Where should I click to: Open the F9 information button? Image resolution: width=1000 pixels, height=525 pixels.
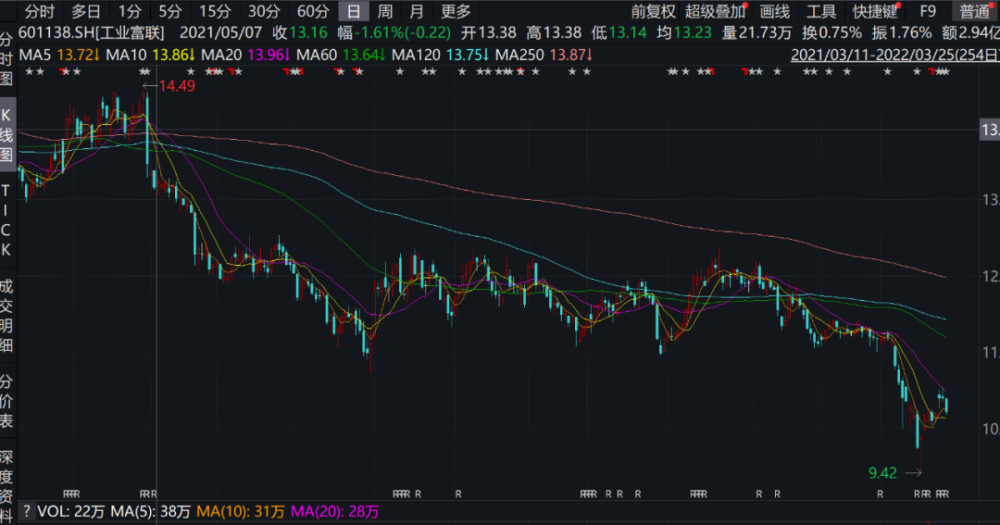928,11
